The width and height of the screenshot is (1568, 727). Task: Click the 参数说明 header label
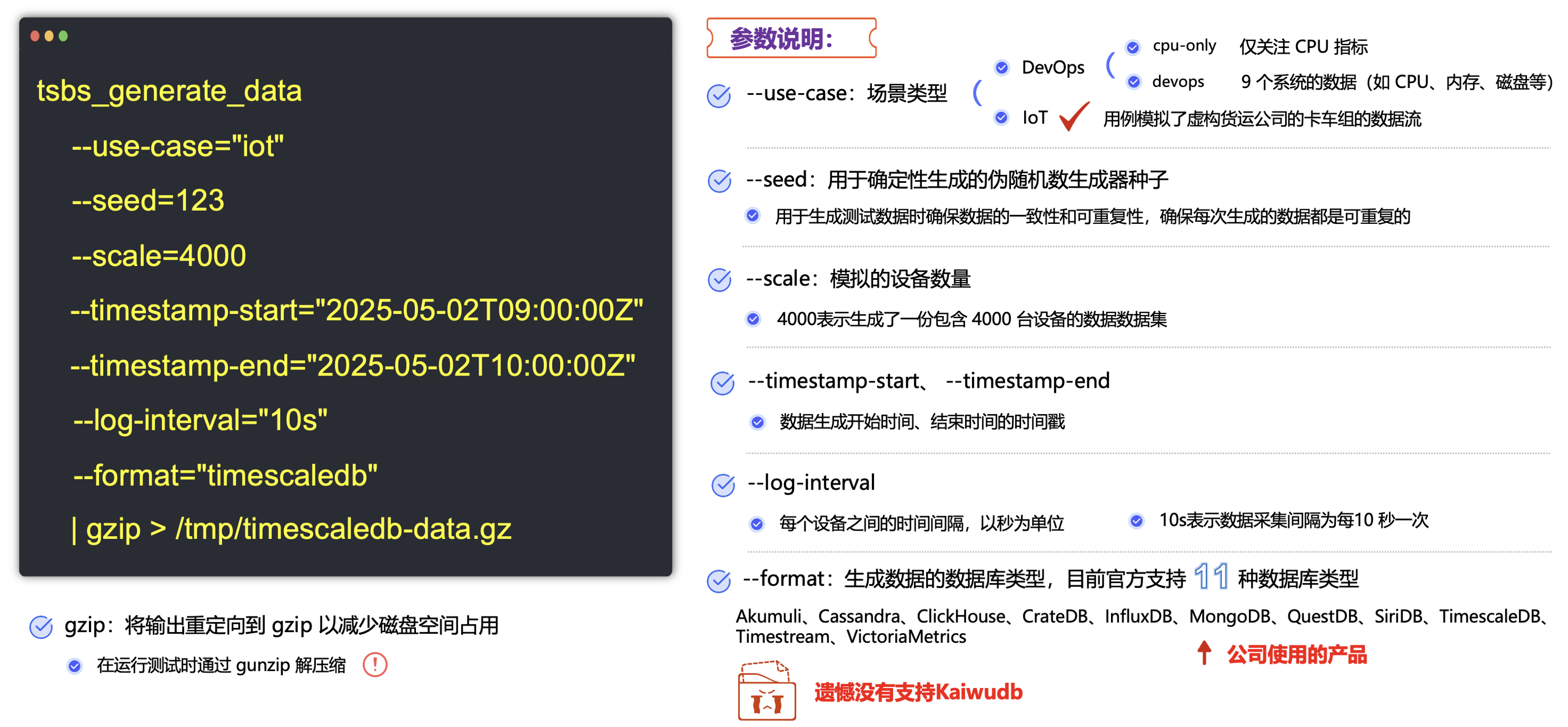(x=781, y=39)
